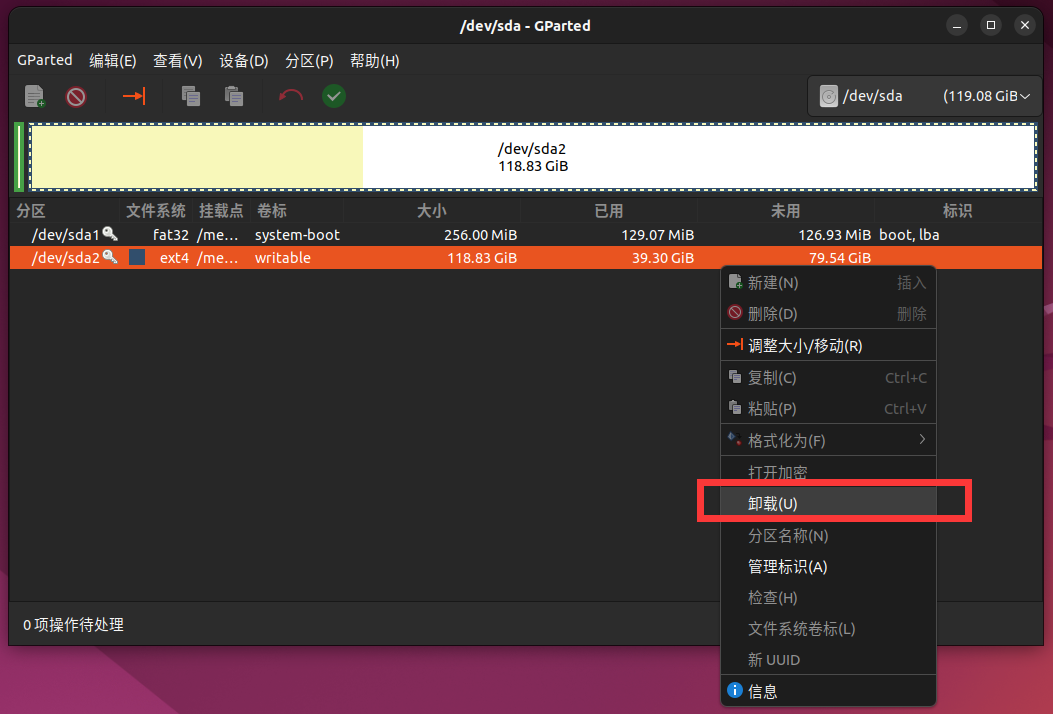The height and width of the screenshot is (714, 1053).
Task: Click the paste partition toolbar icon
Action: coord(234,96)
